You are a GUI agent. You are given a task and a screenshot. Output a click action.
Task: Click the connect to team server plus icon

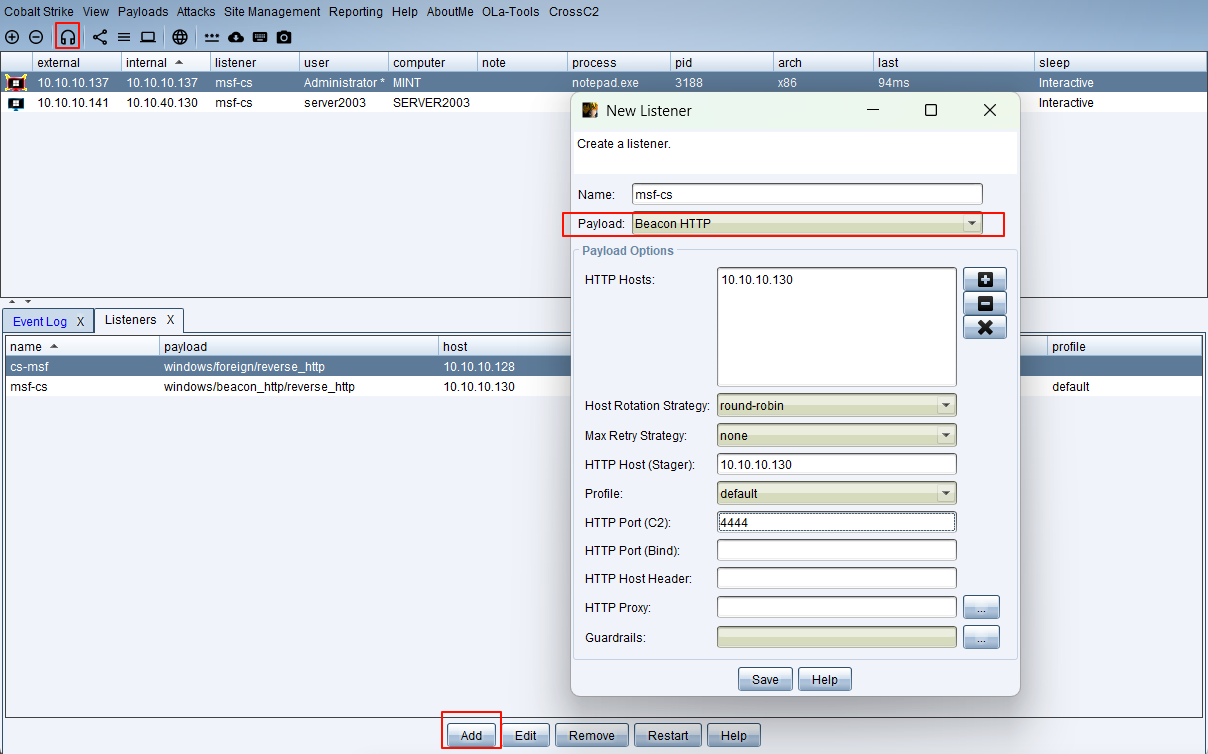point(12,37)
